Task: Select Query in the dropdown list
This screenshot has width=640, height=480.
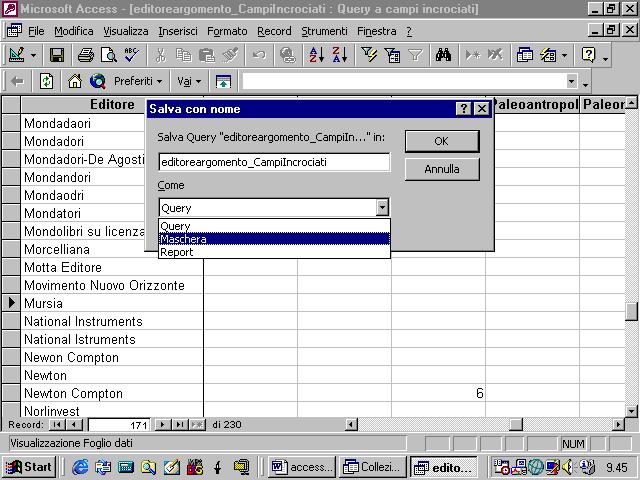Action: coord(274,226)
